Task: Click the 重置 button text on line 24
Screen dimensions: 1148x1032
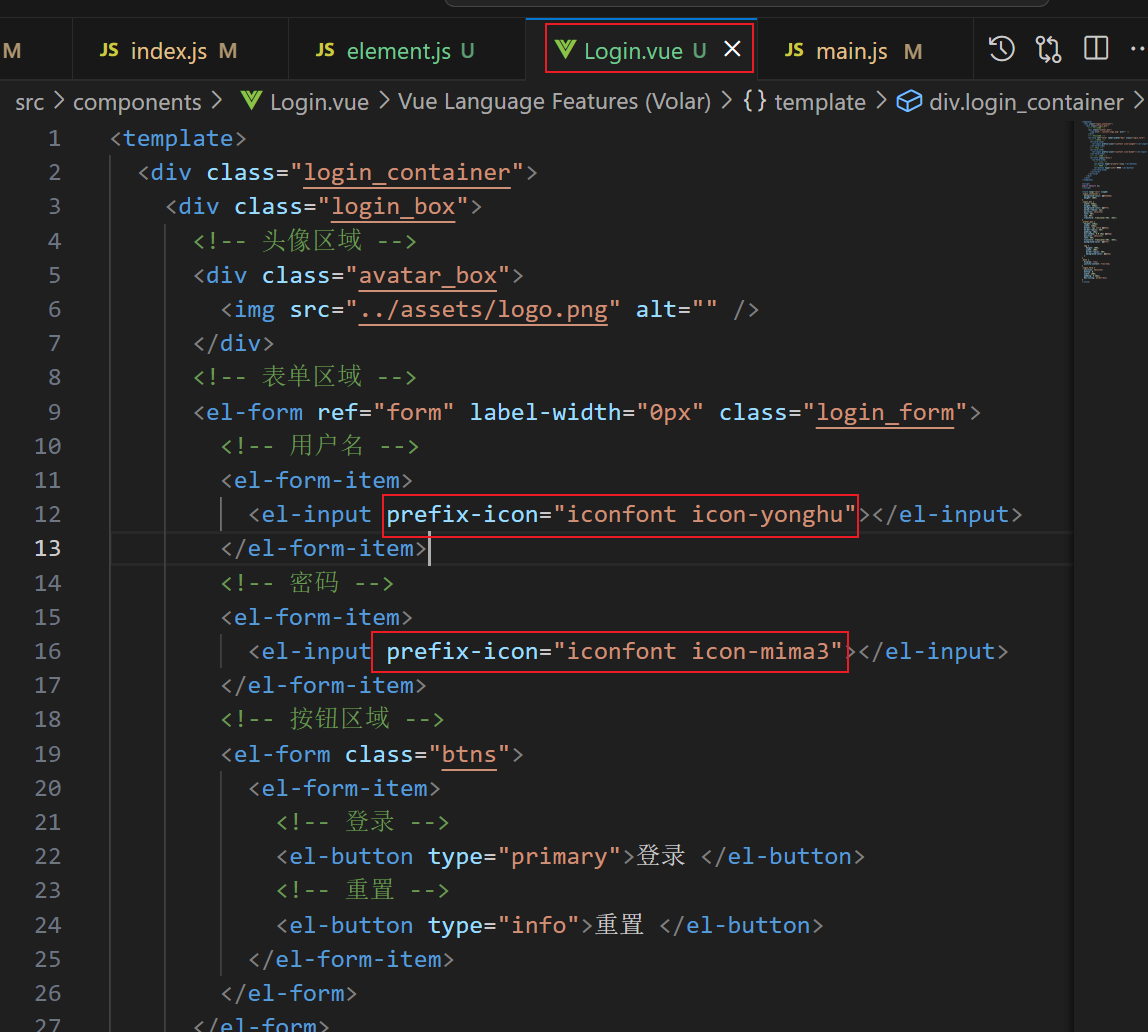Action: [x=619, y=924]
